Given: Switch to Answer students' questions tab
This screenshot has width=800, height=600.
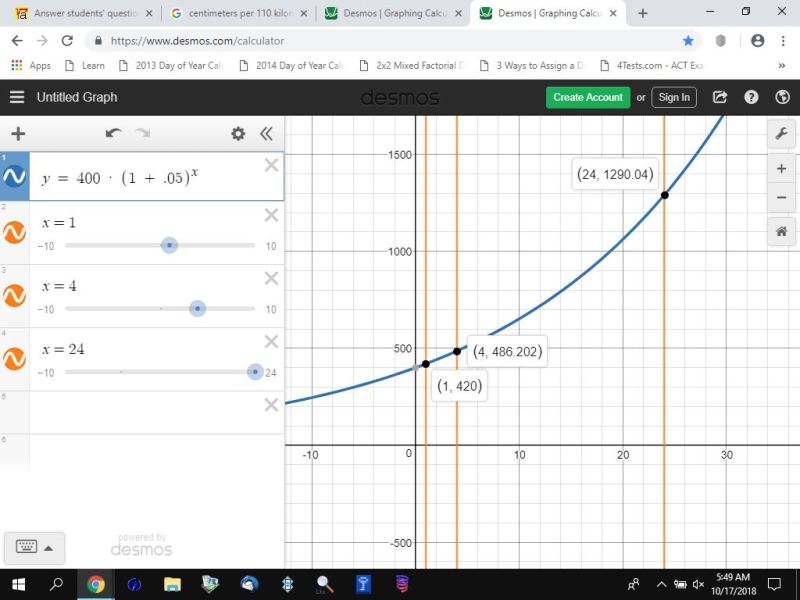Looking at the screenshot, I should tap(86, 13).
